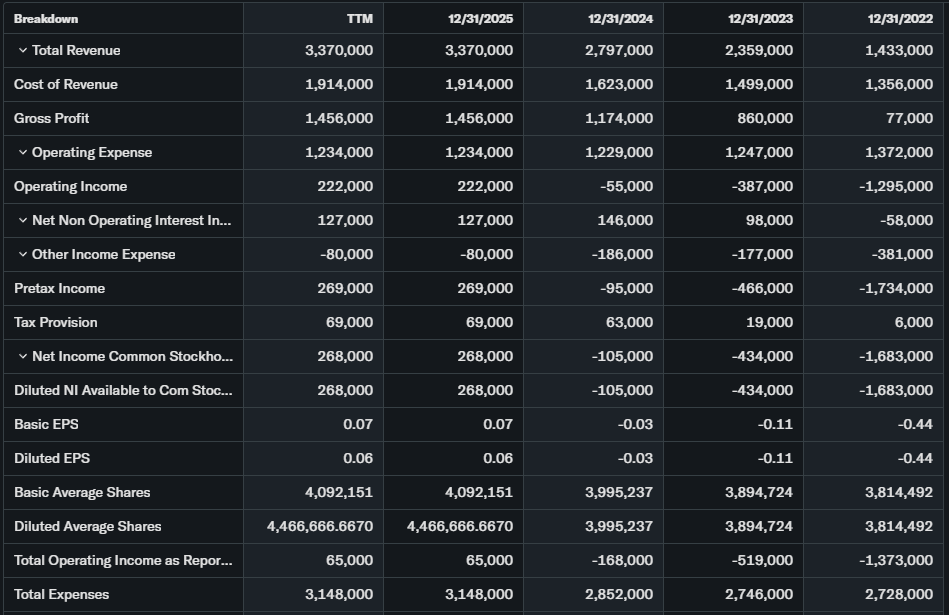Click the Total Expenses row label
Screen dimensions: 949x615
click(61, 595)
